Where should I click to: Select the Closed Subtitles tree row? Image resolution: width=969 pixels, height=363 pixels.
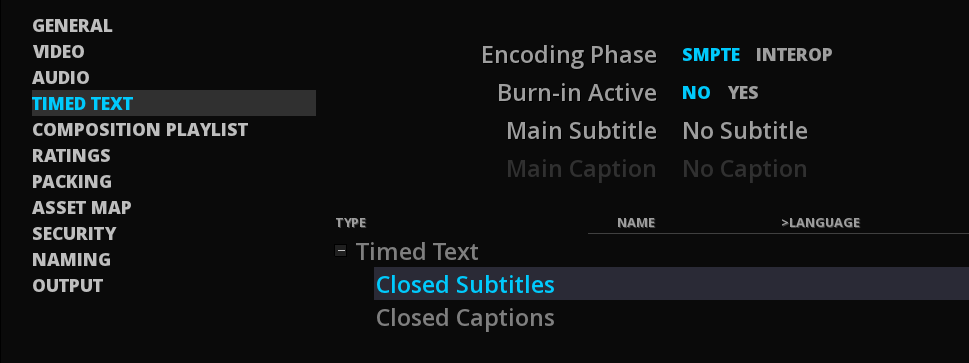click(671, 284)
